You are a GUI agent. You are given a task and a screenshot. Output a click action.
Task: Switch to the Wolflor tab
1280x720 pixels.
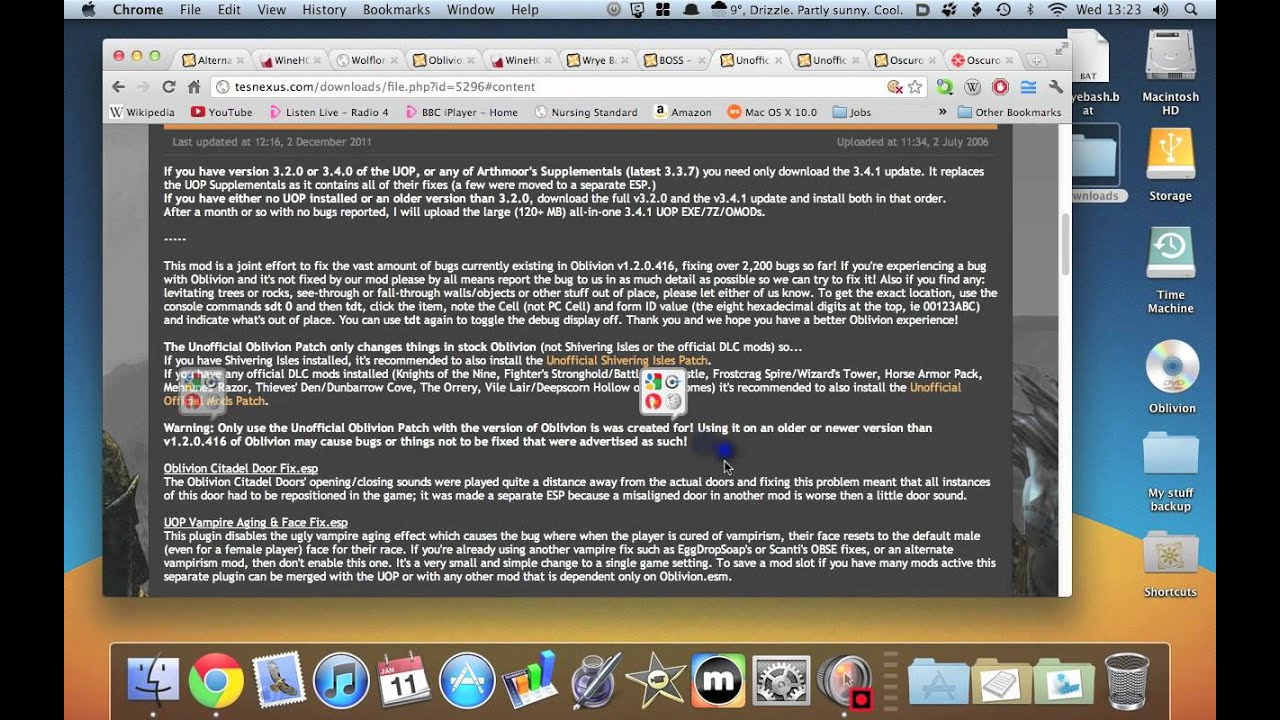pos(366,60)
